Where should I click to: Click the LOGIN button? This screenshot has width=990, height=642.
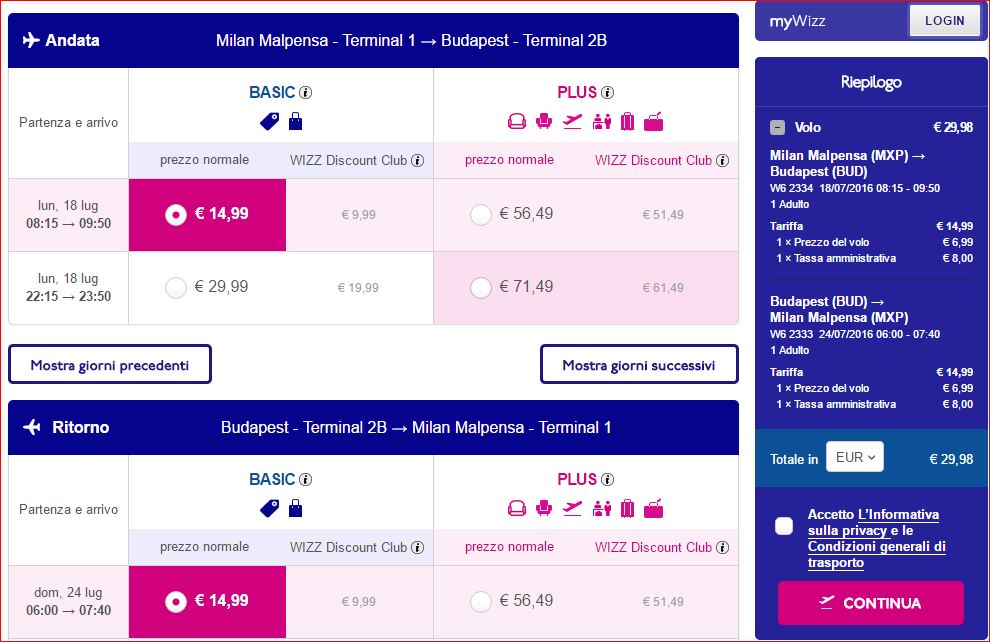tap(944, 20)
